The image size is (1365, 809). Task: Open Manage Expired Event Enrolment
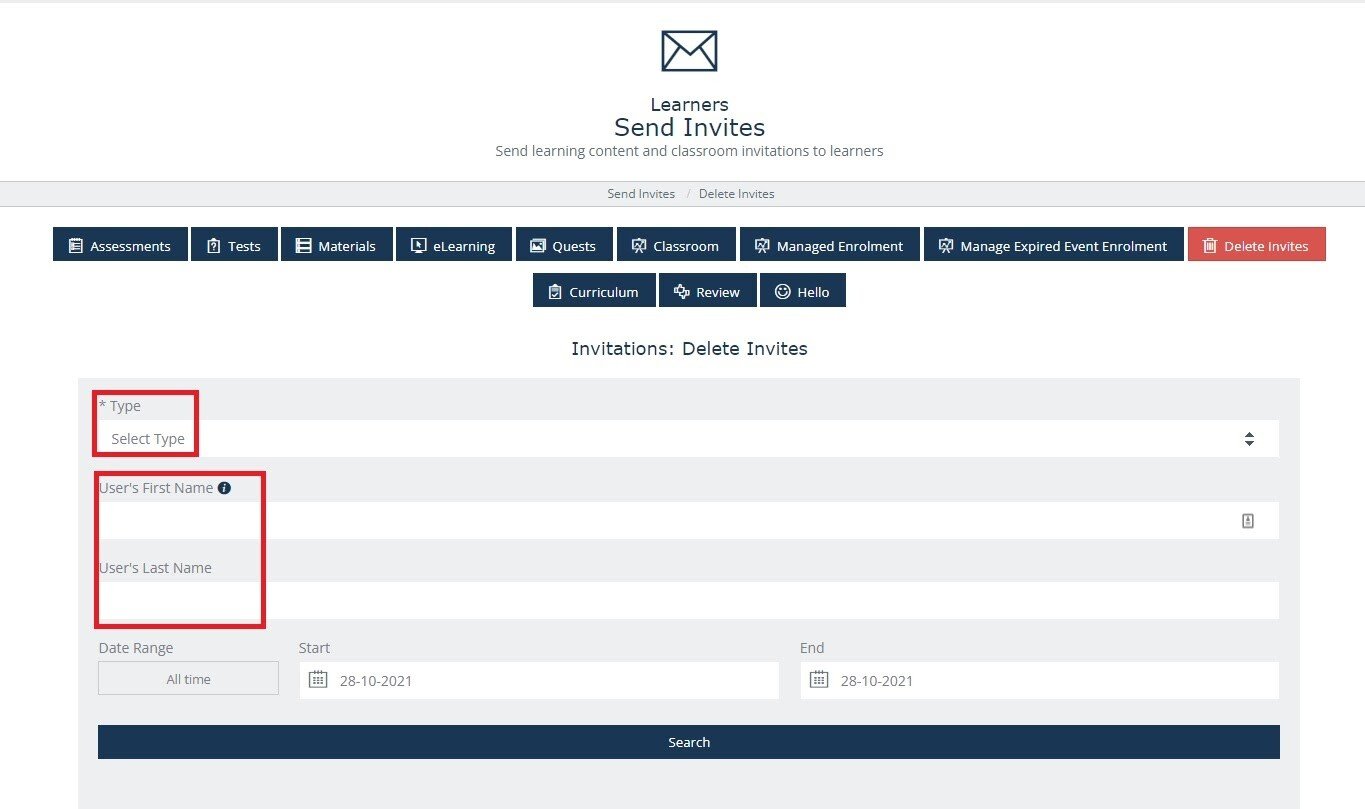1053,246
